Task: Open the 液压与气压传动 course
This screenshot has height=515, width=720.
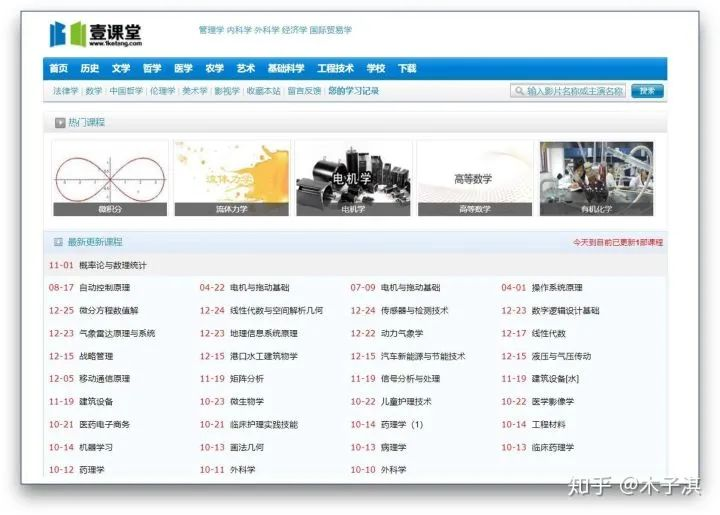Action: tap(561, 356)
